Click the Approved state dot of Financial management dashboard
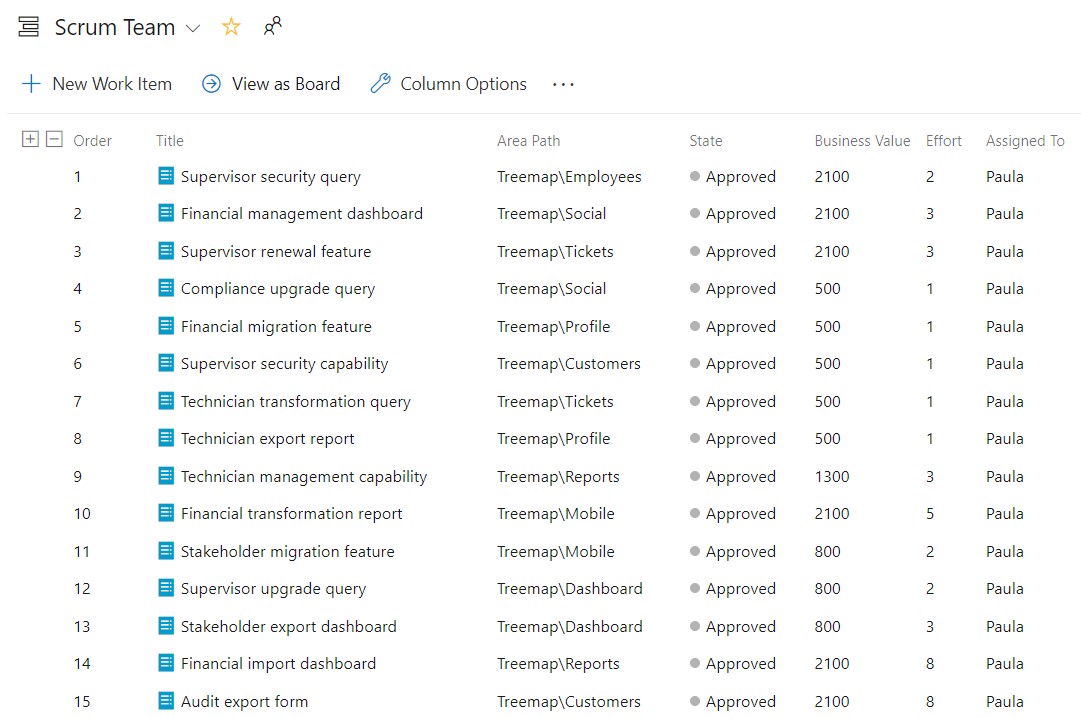The image size is (1081, 718). click(695, 214)
